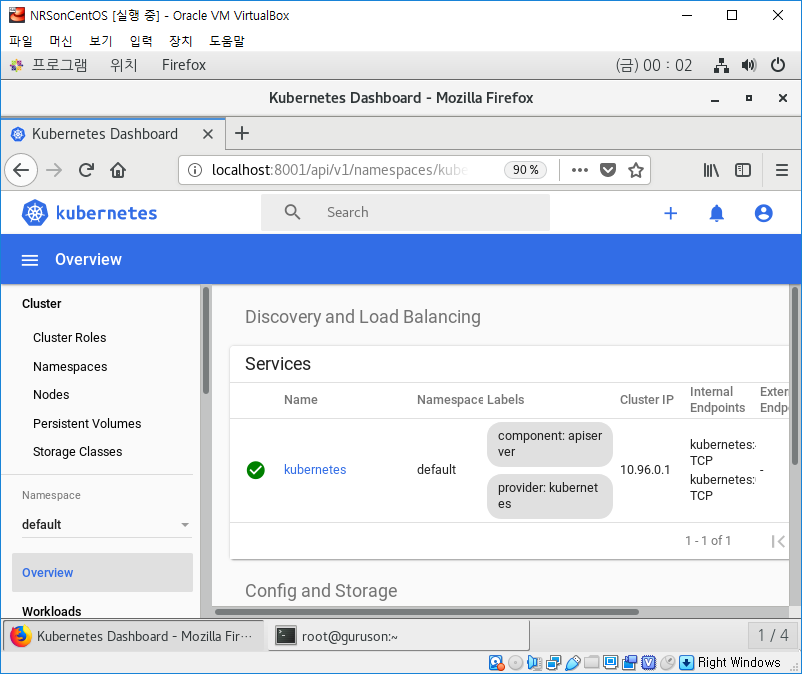Viewport: 802px width, 674px height.
Task: Open Namespaces in sidebar
Action: point(70,367)
